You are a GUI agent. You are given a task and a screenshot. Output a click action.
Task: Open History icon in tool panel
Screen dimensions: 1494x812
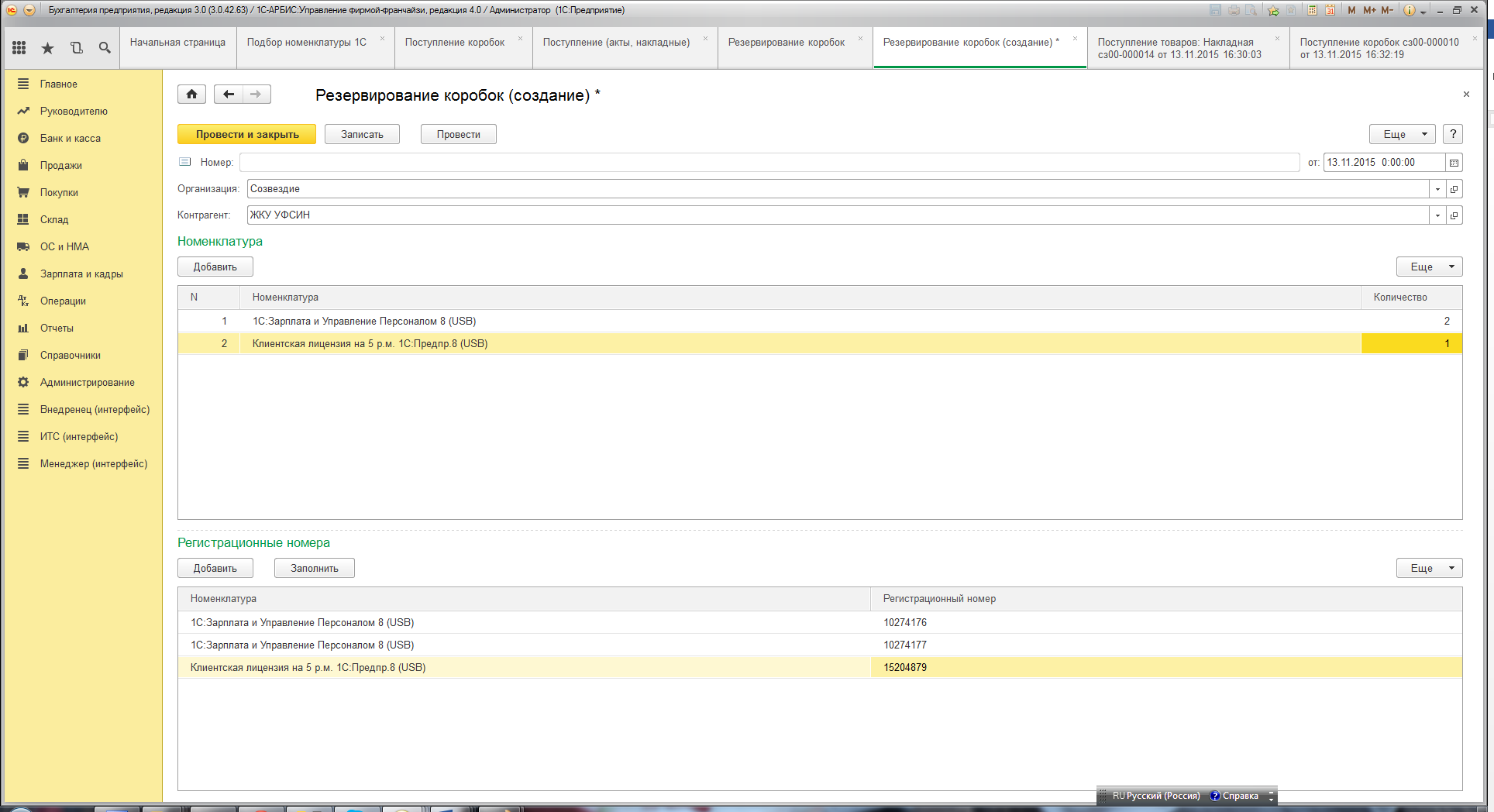pos(76,48)
